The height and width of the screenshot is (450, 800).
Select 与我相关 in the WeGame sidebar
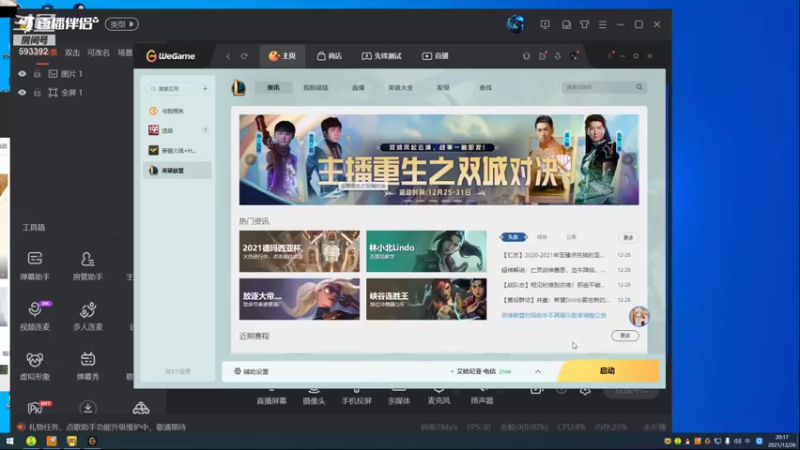178,111
